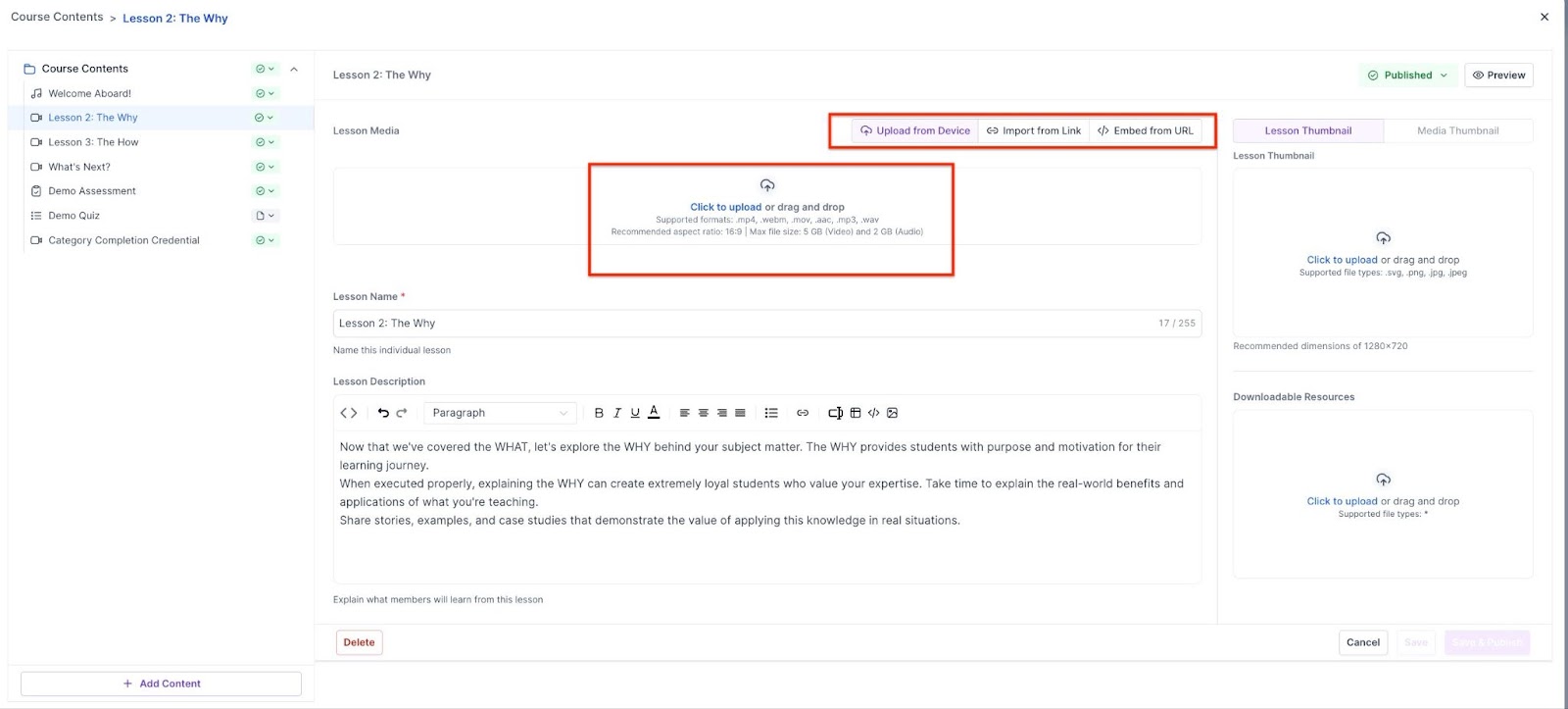Open Lesson 3: The How
The height and width of the screenshot is (709, 1568).
(94, 142)
